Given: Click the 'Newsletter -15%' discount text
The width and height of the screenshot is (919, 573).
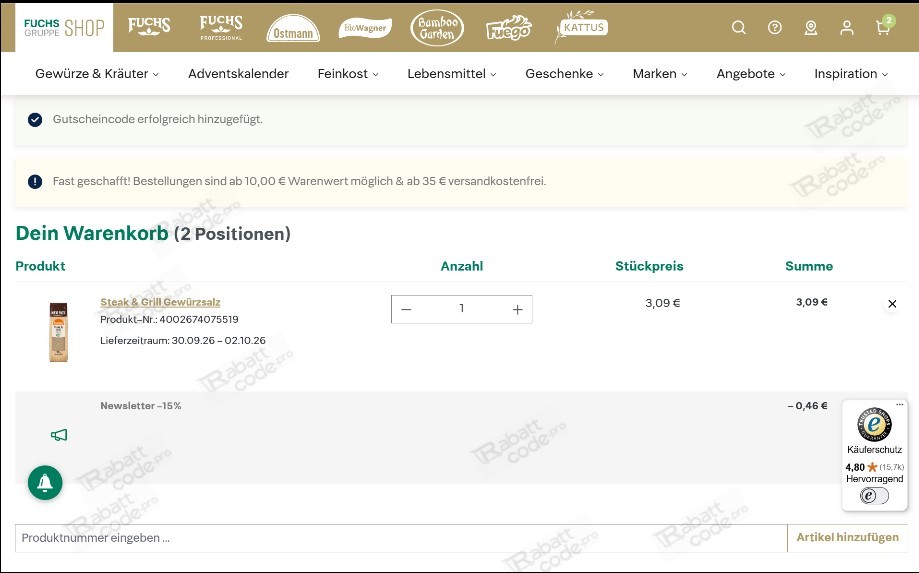Looking at the screenshot, I should pyautogui.click(x=141, y=405).
